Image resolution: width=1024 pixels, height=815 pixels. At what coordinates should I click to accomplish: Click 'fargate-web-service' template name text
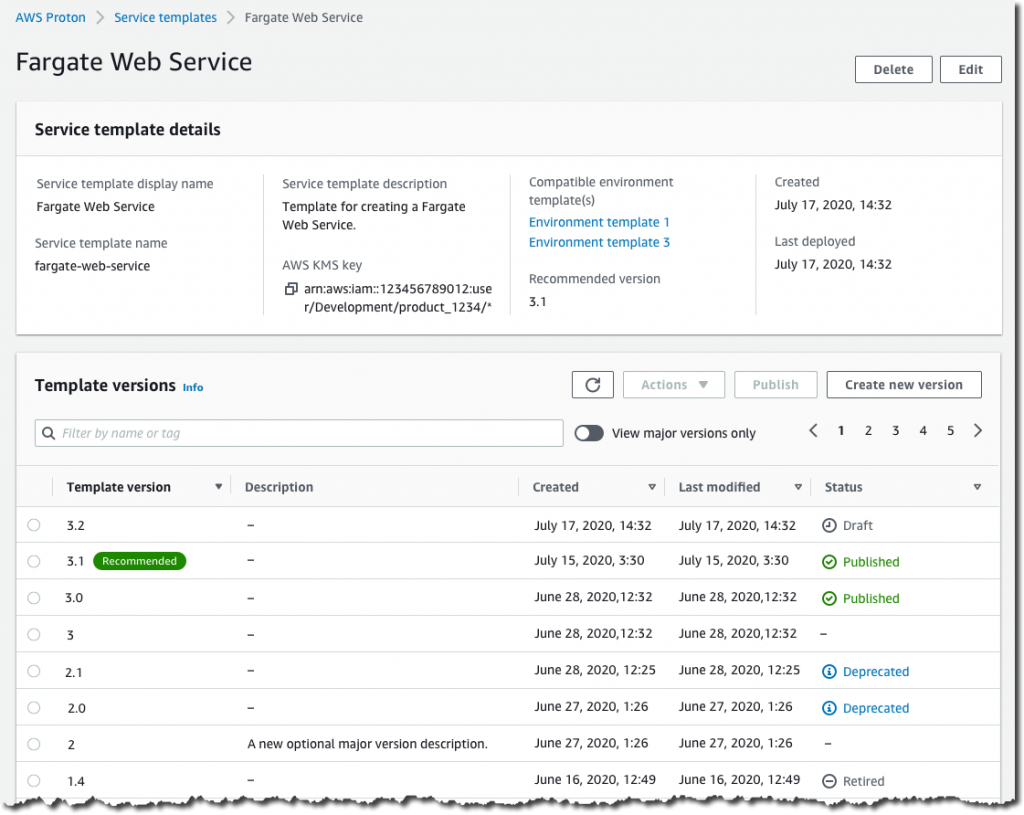(92, 266)
